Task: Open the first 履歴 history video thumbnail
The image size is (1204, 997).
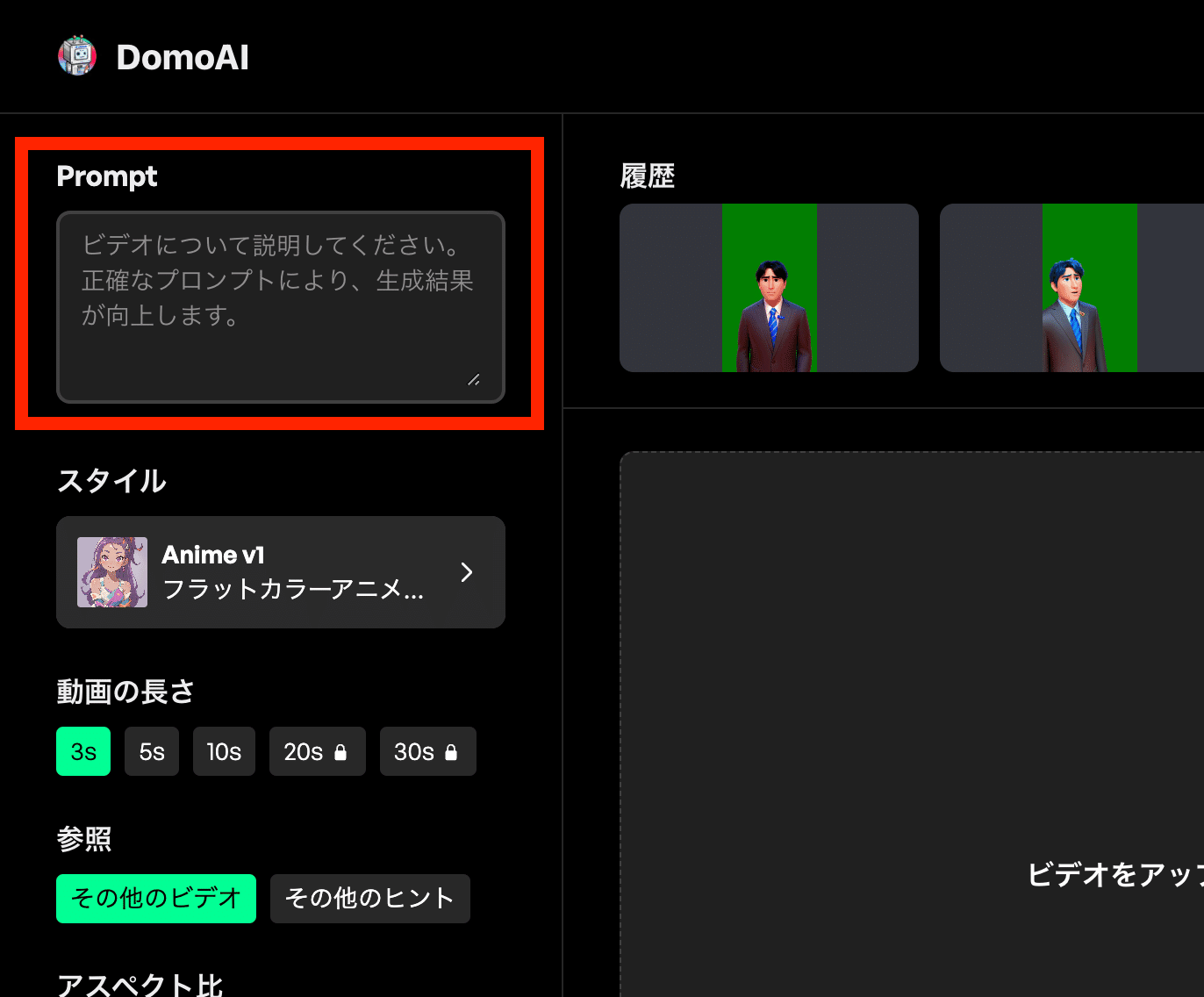Action: click(769, 288)
